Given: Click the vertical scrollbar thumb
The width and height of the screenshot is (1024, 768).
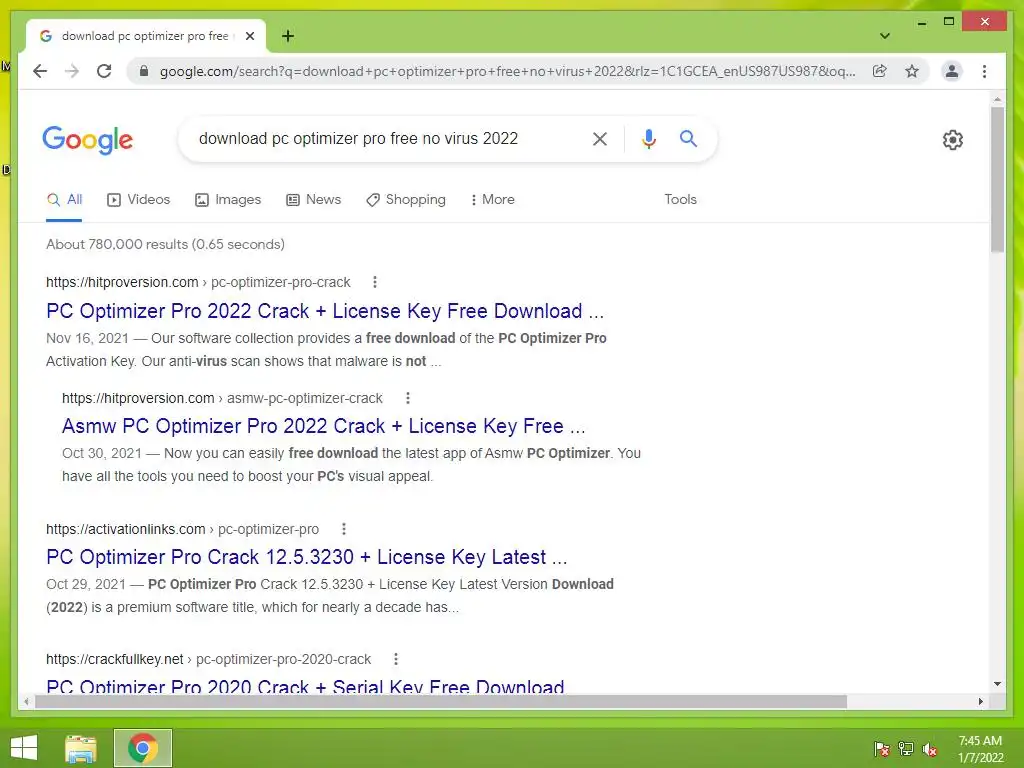Looking at the screenshot, I should tap(997, 180).
